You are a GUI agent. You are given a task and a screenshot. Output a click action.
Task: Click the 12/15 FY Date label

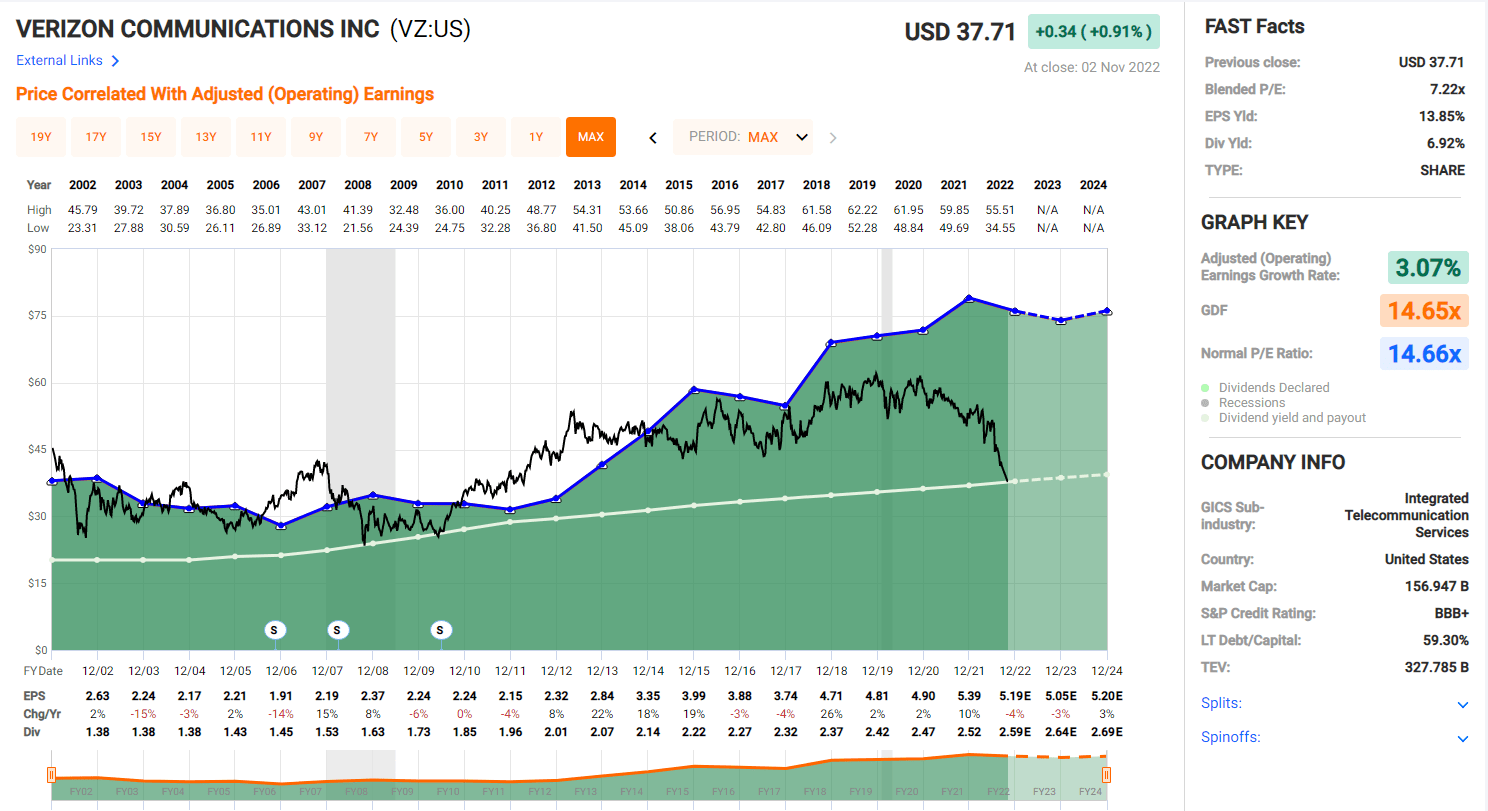pyautogui.click(x=694, y=671)
